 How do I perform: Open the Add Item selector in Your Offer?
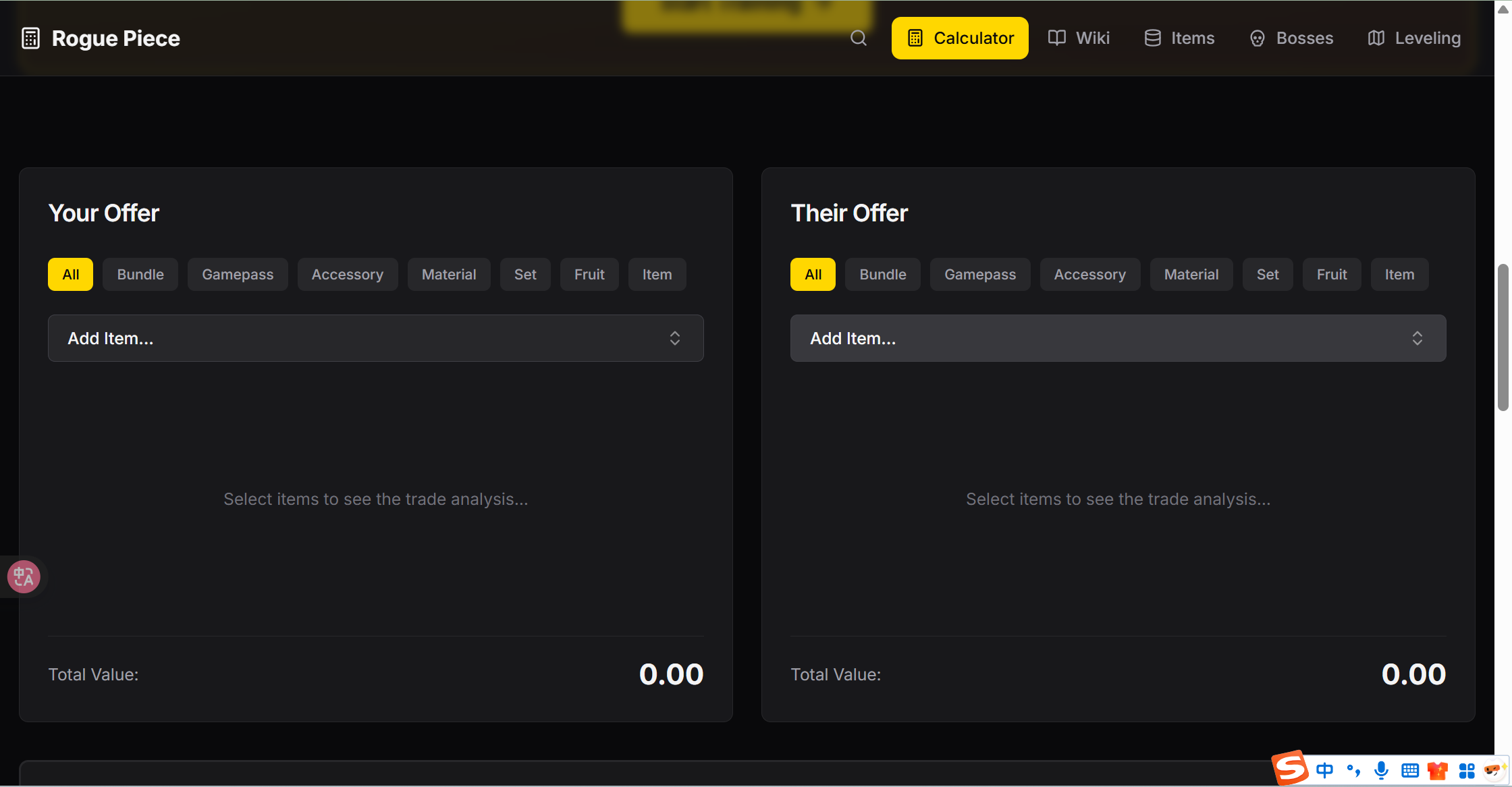(375, 338)
